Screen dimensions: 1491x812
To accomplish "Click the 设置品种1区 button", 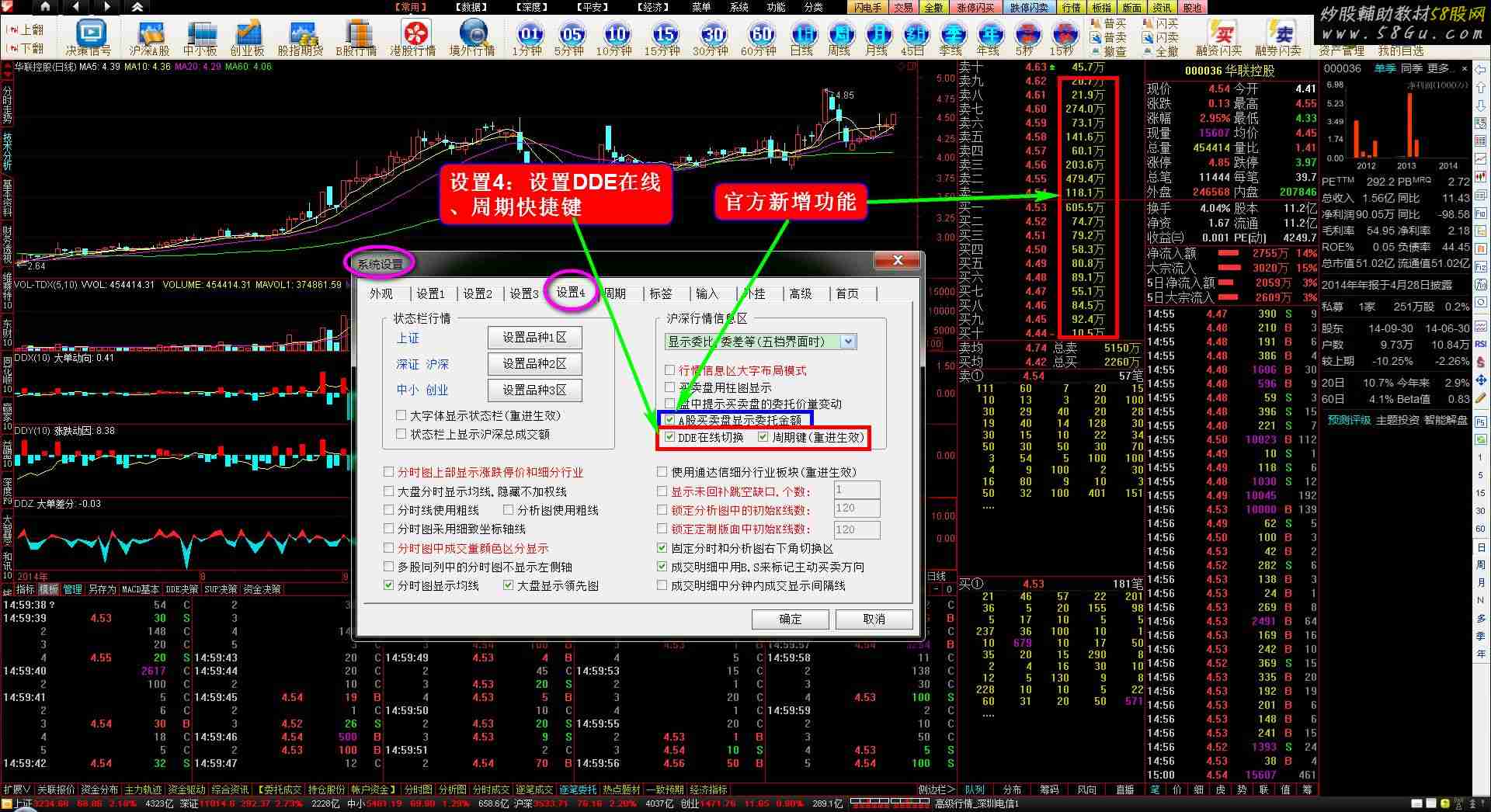I will click(x=534, y=338).
